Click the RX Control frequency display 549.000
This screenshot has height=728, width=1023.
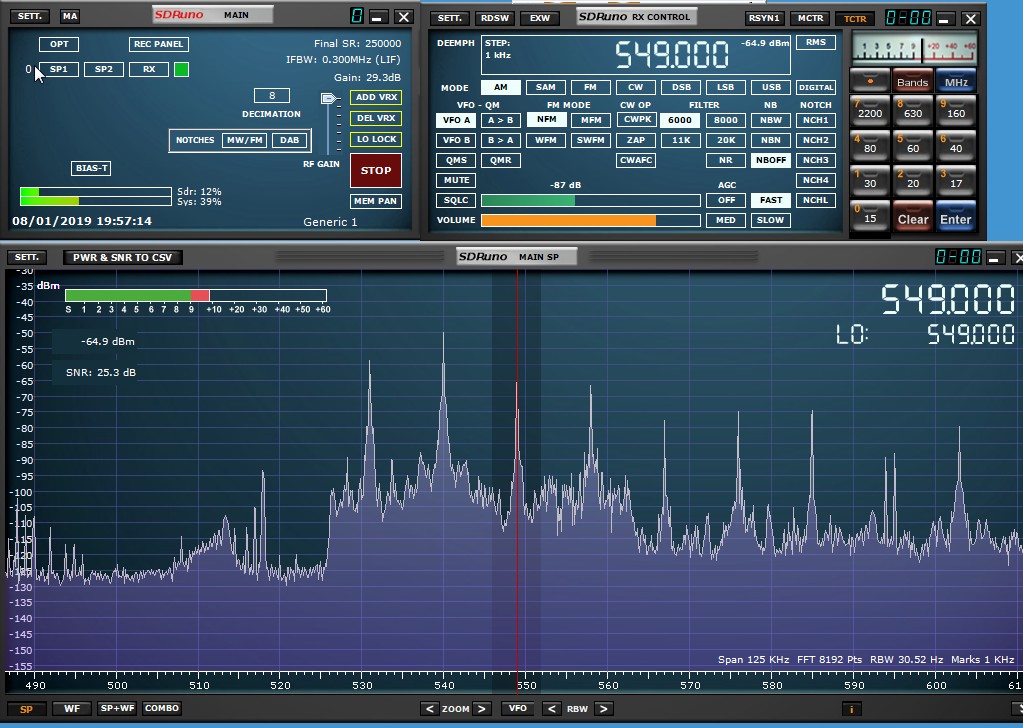[x=672, y=55]
